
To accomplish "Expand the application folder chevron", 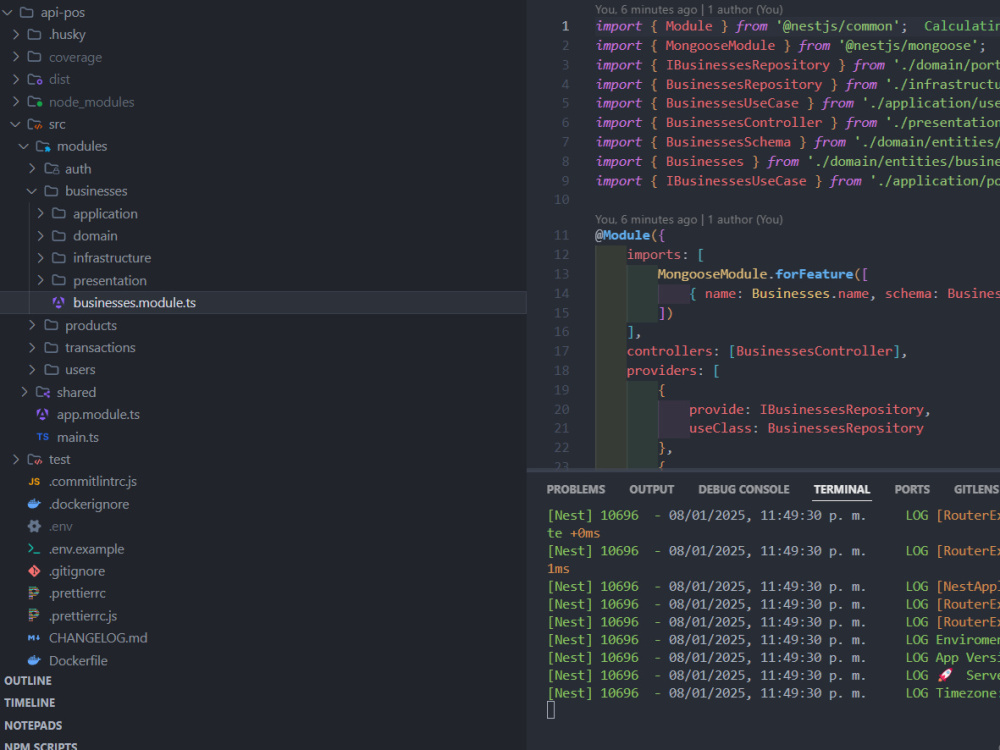I will (x=40, y=213).
